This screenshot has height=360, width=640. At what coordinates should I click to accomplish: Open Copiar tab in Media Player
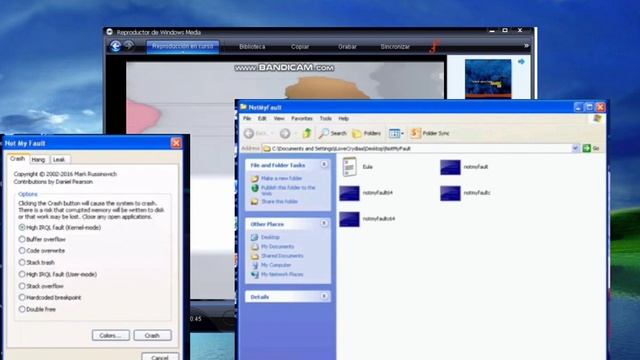(x=300, y=47)
